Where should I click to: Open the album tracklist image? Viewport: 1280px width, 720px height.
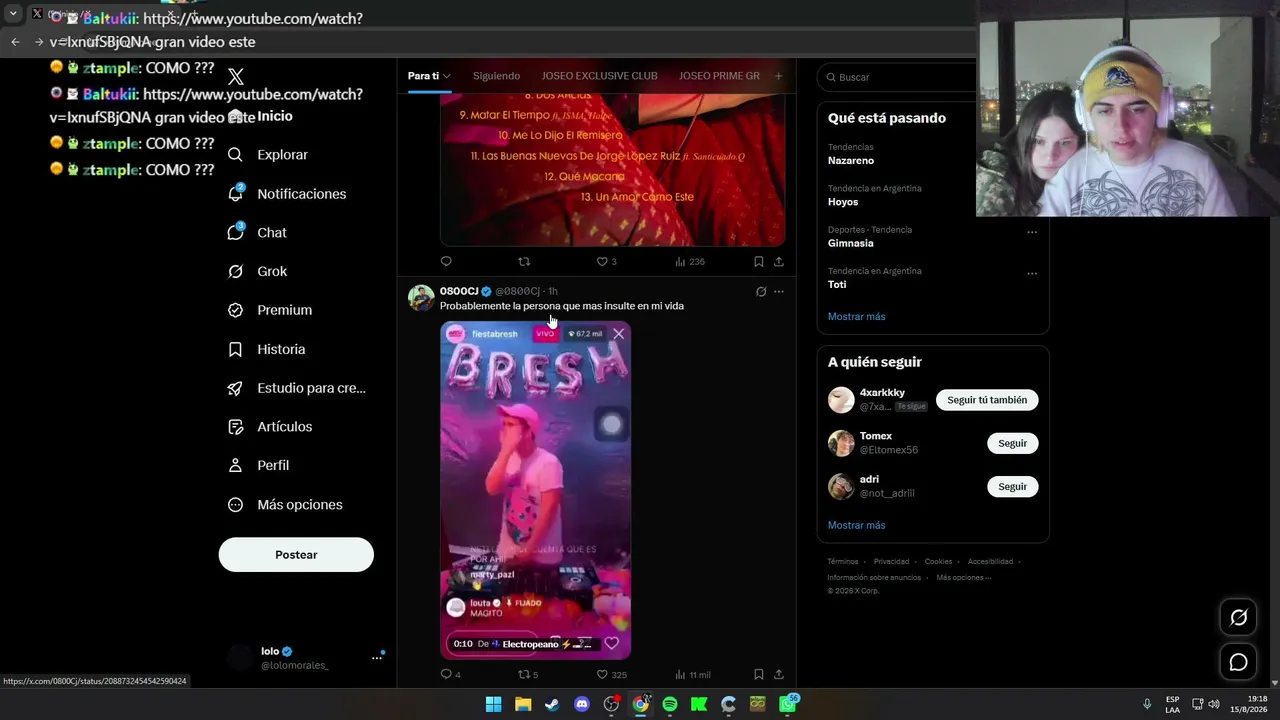pyautogui.click(x=612, y=168)
